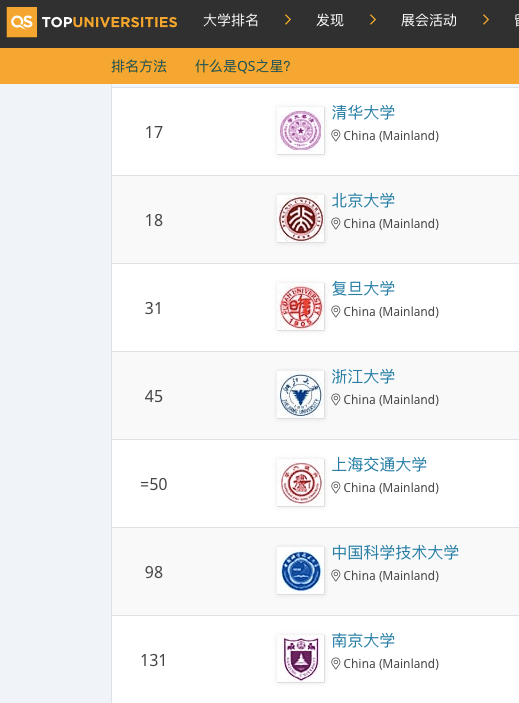Image resolution: width=519 pixels, height=703 pixels.
Task: Open the 什么是QS之星? link
Action: click(242, 66)
